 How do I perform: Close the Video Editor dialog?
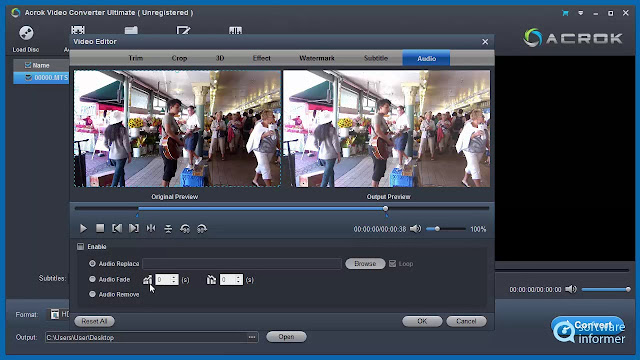485,42
